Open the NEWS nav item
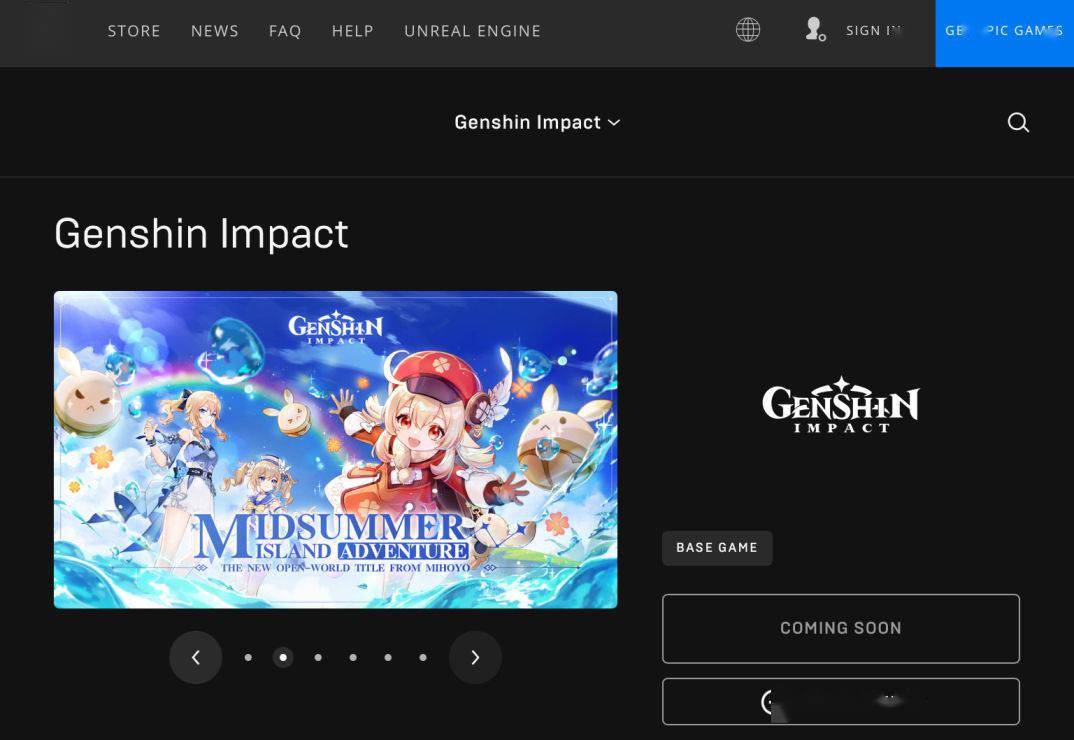Viewport: 1074px width, 740px height. click(x=214, y=31)
